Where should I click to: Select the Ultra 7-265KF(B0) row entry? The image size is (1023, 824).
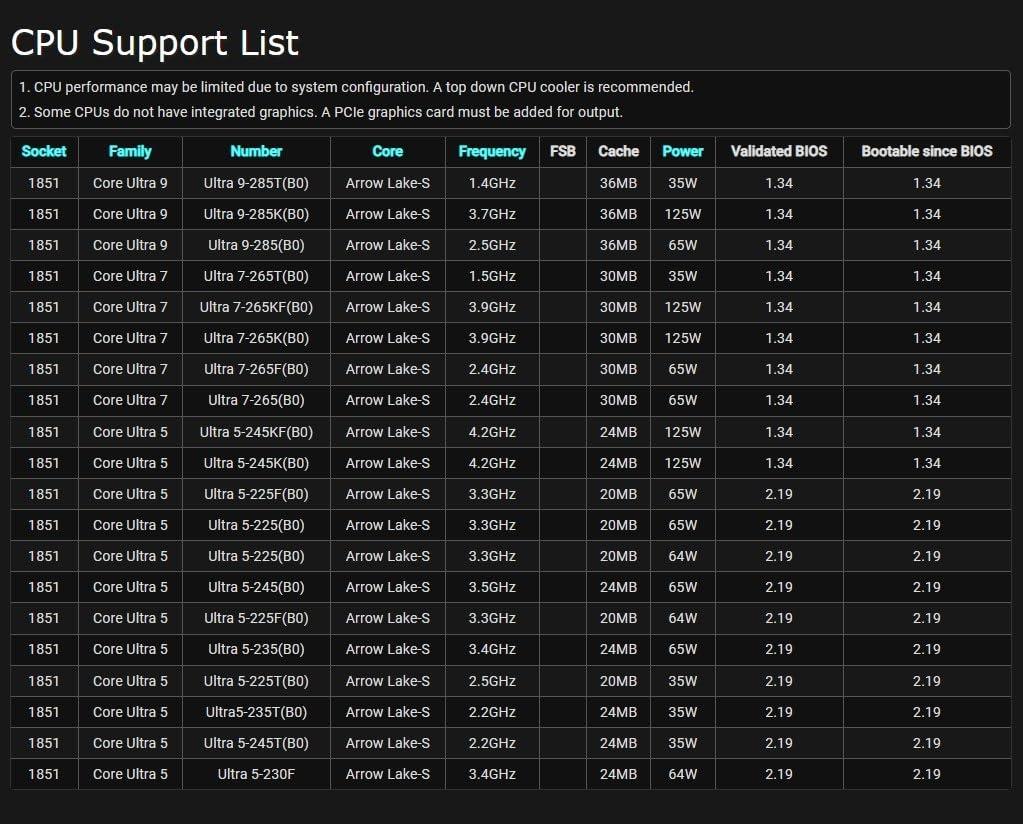[256, 307]
